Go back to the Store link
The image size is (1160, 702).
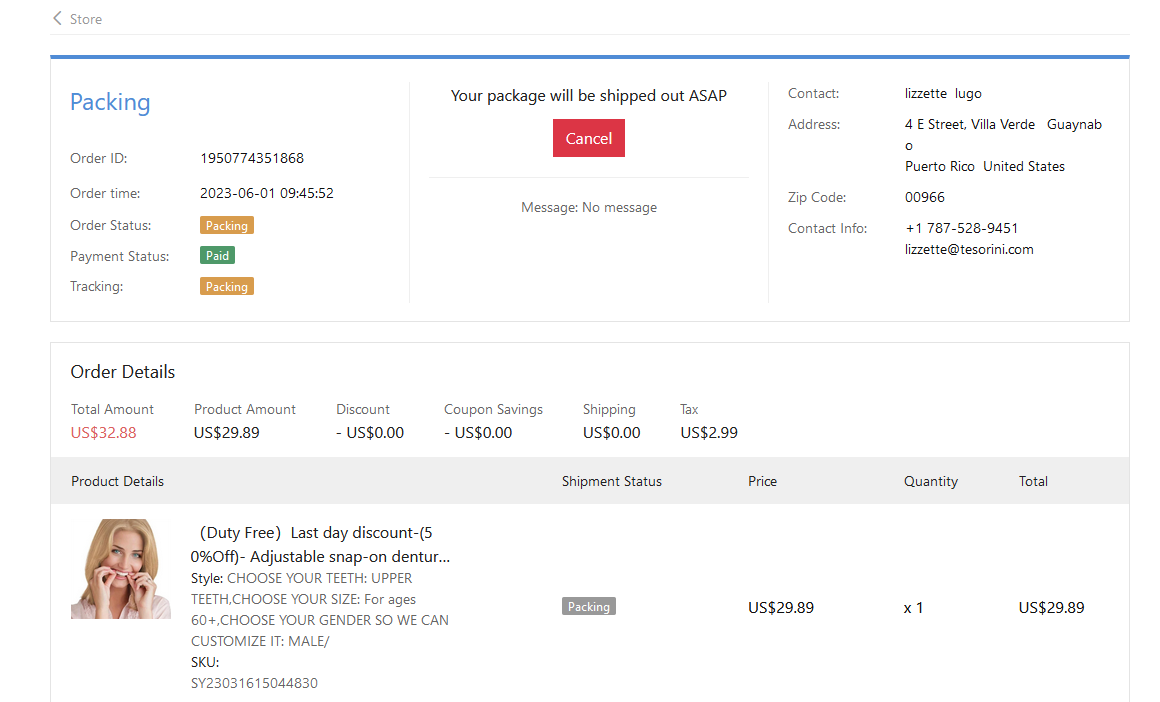coord(85,19)
